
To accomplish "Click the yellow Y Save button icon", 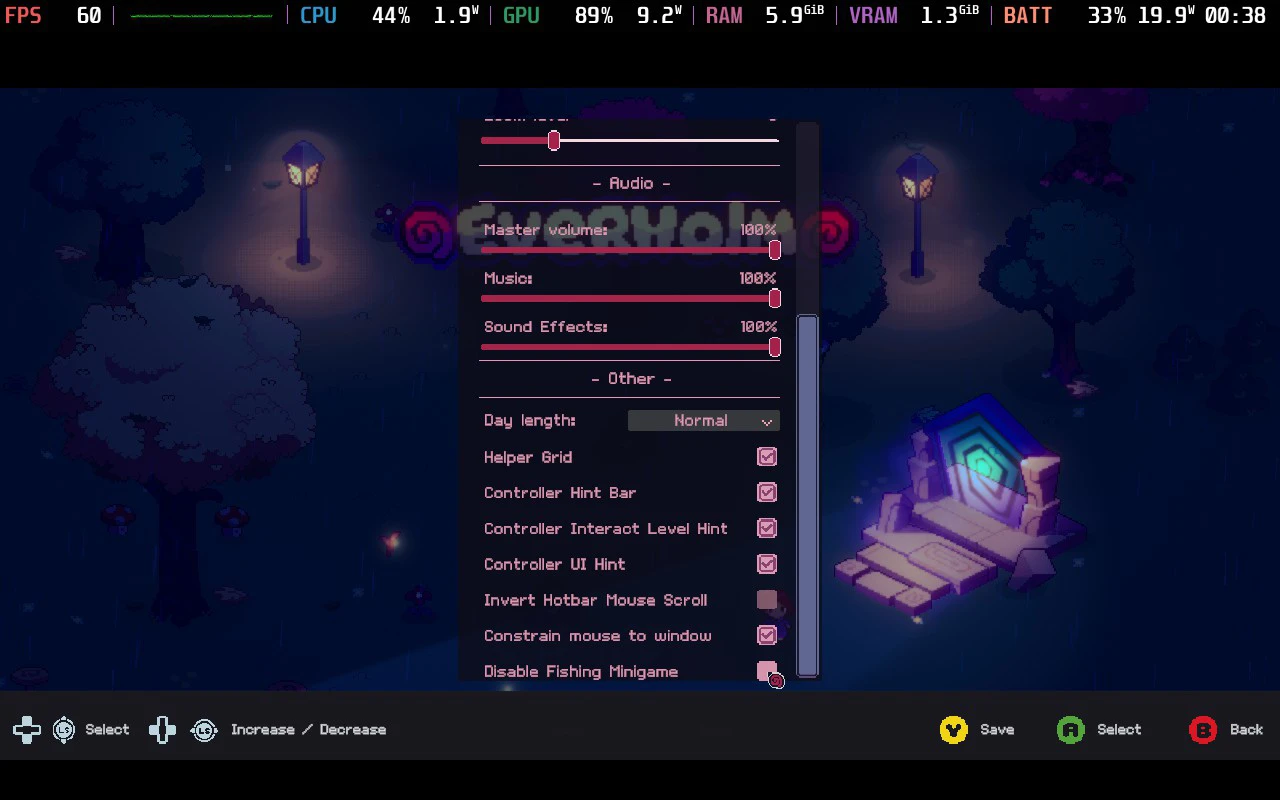I will [x=954, y=730].
